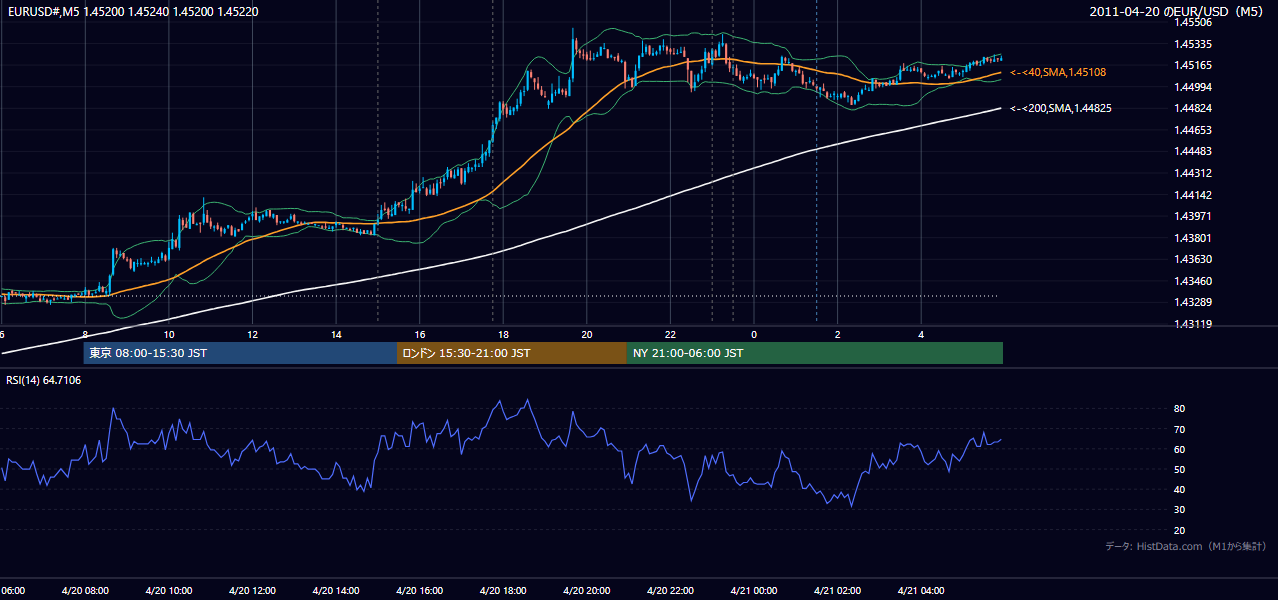Screen dimensions: 1278x600
Task: Click the white '200,SMA,1.44825' line label
Action: pyautogui.click(x=1059, y=108)
